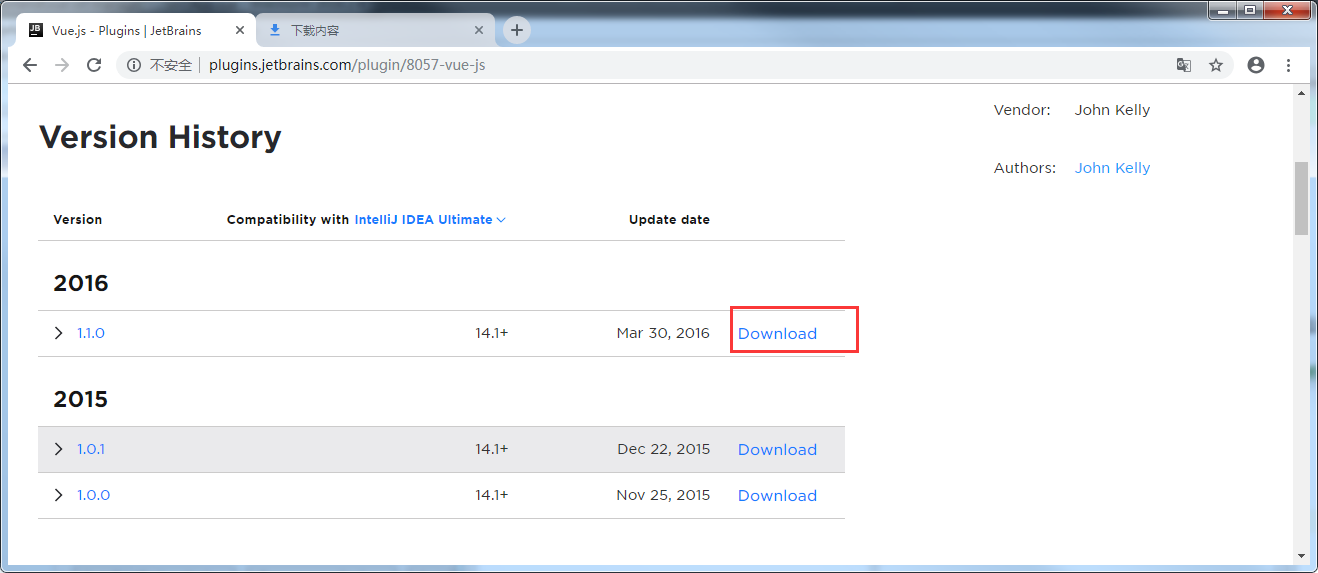This screenshot has height=573, width=1318.
Task: Click the 2016 year heading
Action: pyautogui.click(x=81, y=283)
